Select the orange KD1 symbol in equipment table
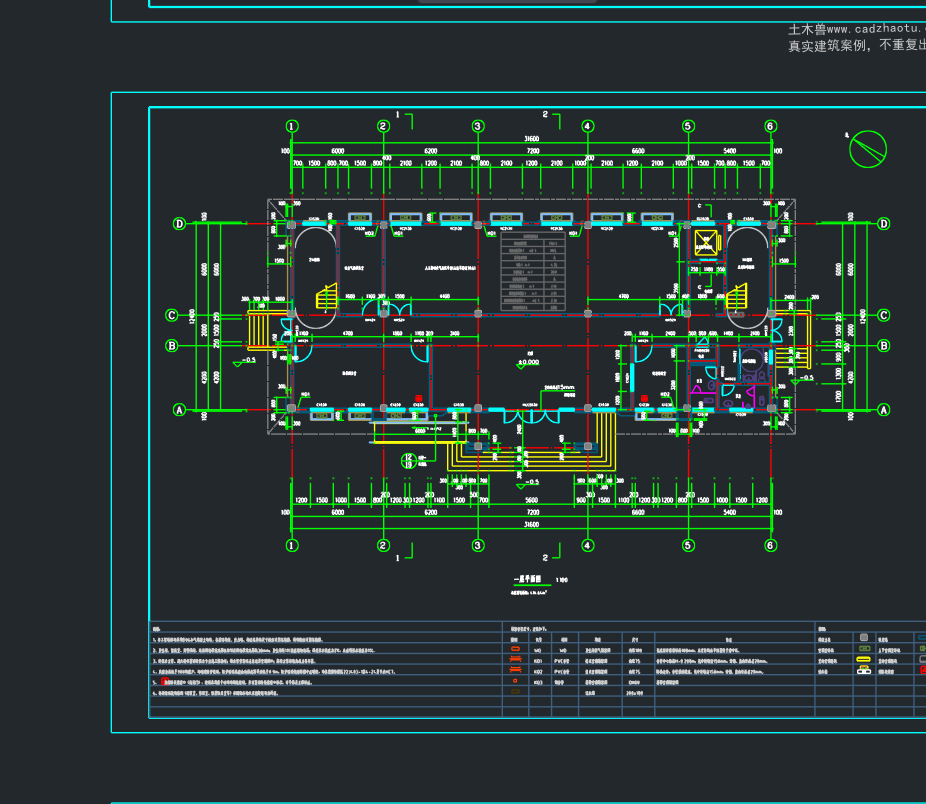The height and width of the screenshot is (804, 926). tap(515, 659)
